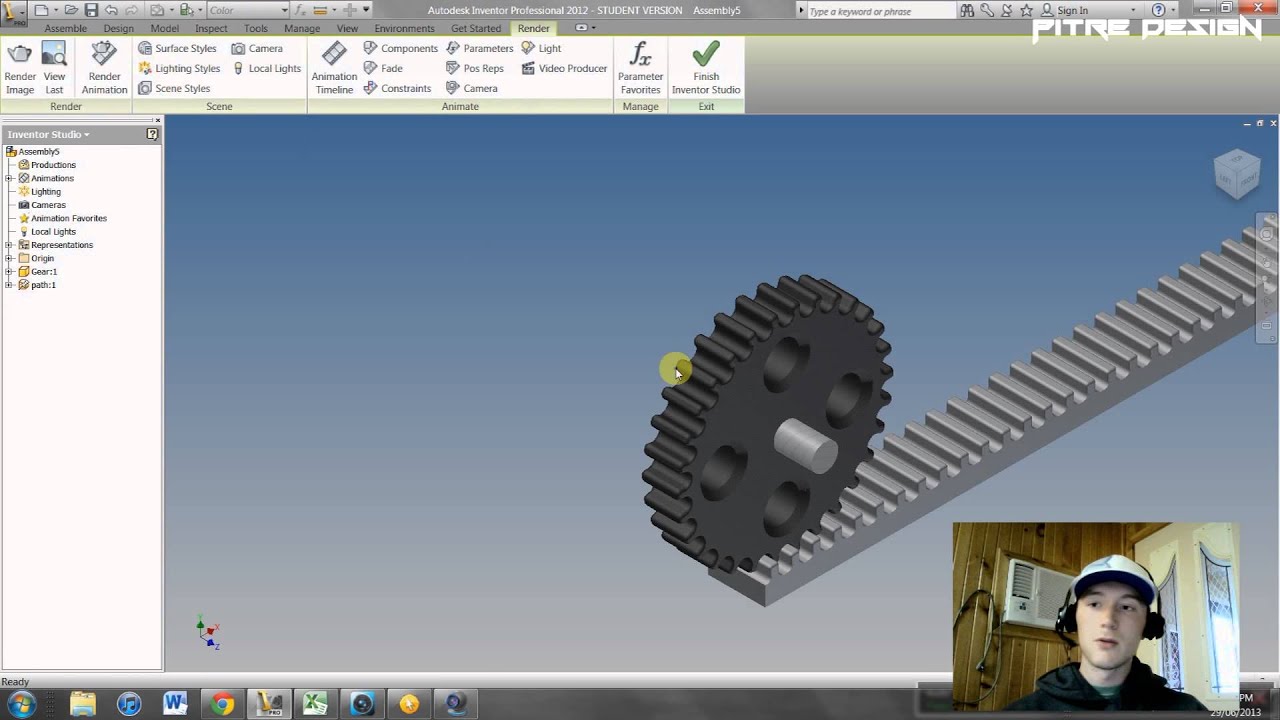The image size is (1280, 720).
Task: Switch to the View tab
Action: coord(347,28)
